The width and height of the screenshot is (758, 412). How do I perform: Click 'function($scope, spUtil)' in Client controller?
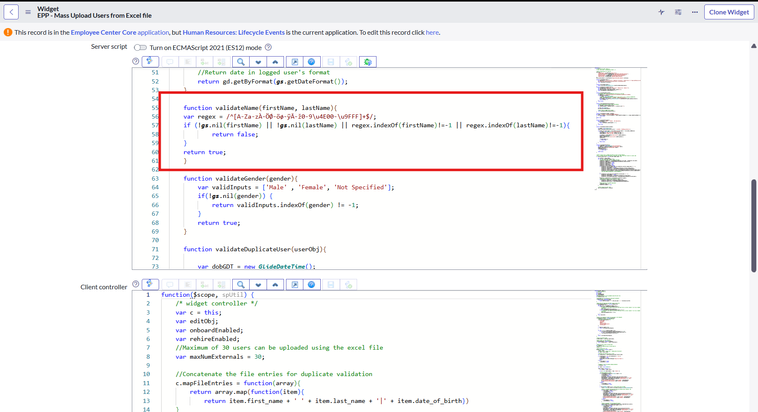click(x=204, y=294)
